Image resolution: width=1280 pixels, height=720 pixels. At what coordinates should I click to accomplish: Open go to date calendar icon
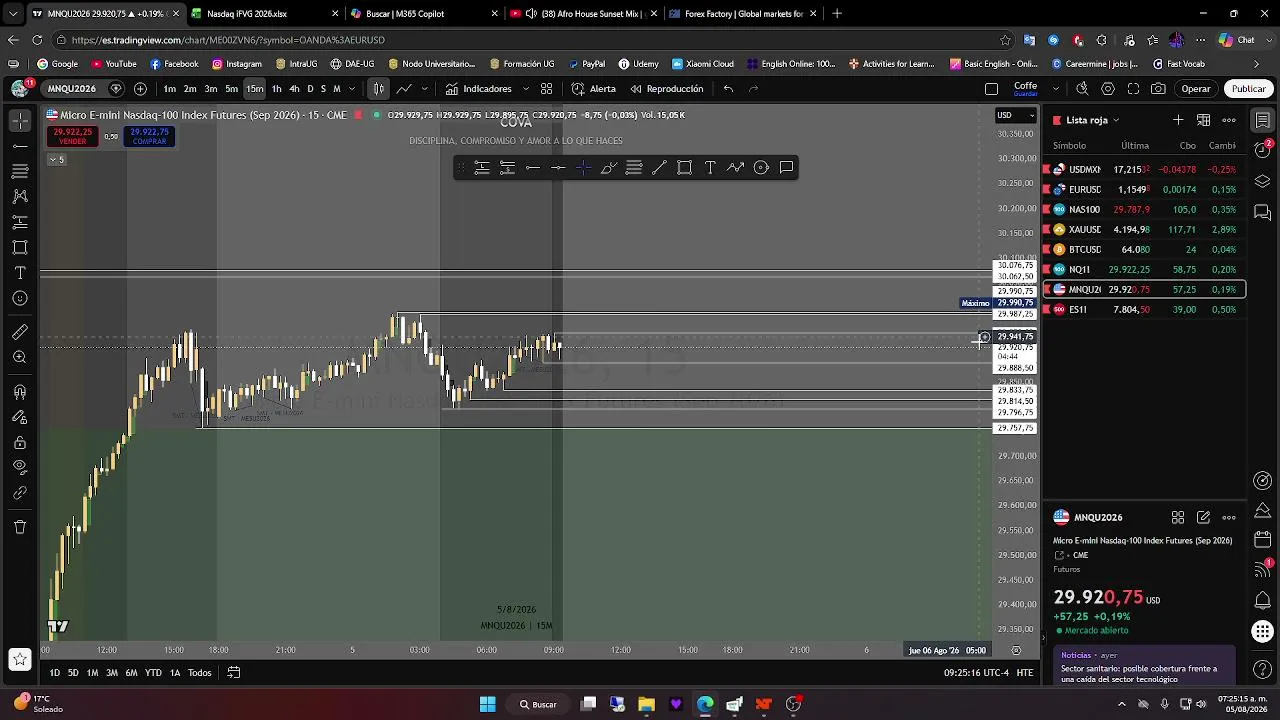pos(234,673)
